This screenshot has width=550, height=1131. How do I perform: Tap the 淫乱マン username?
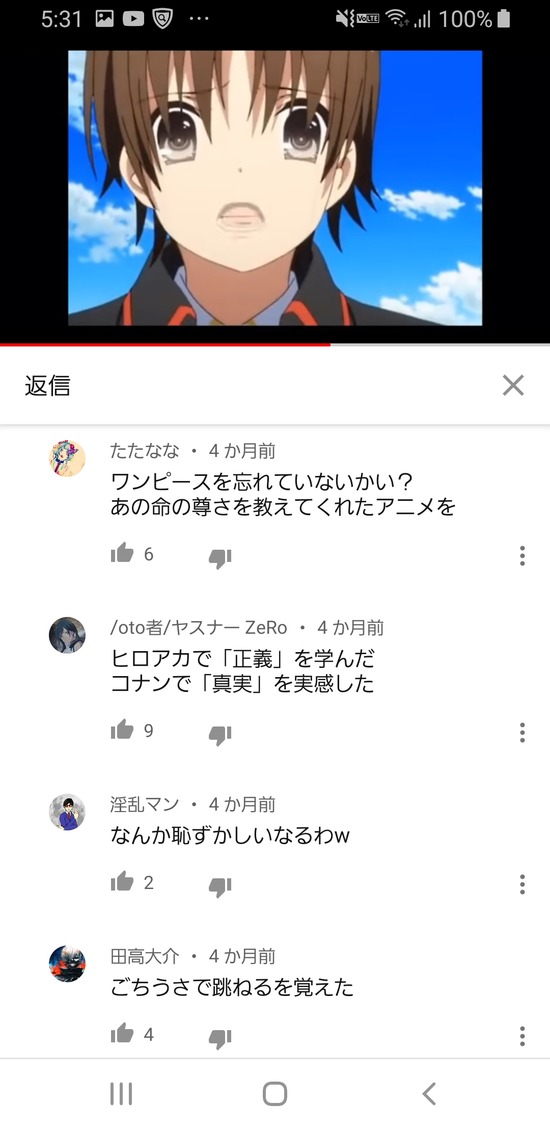tap(145, 804)
